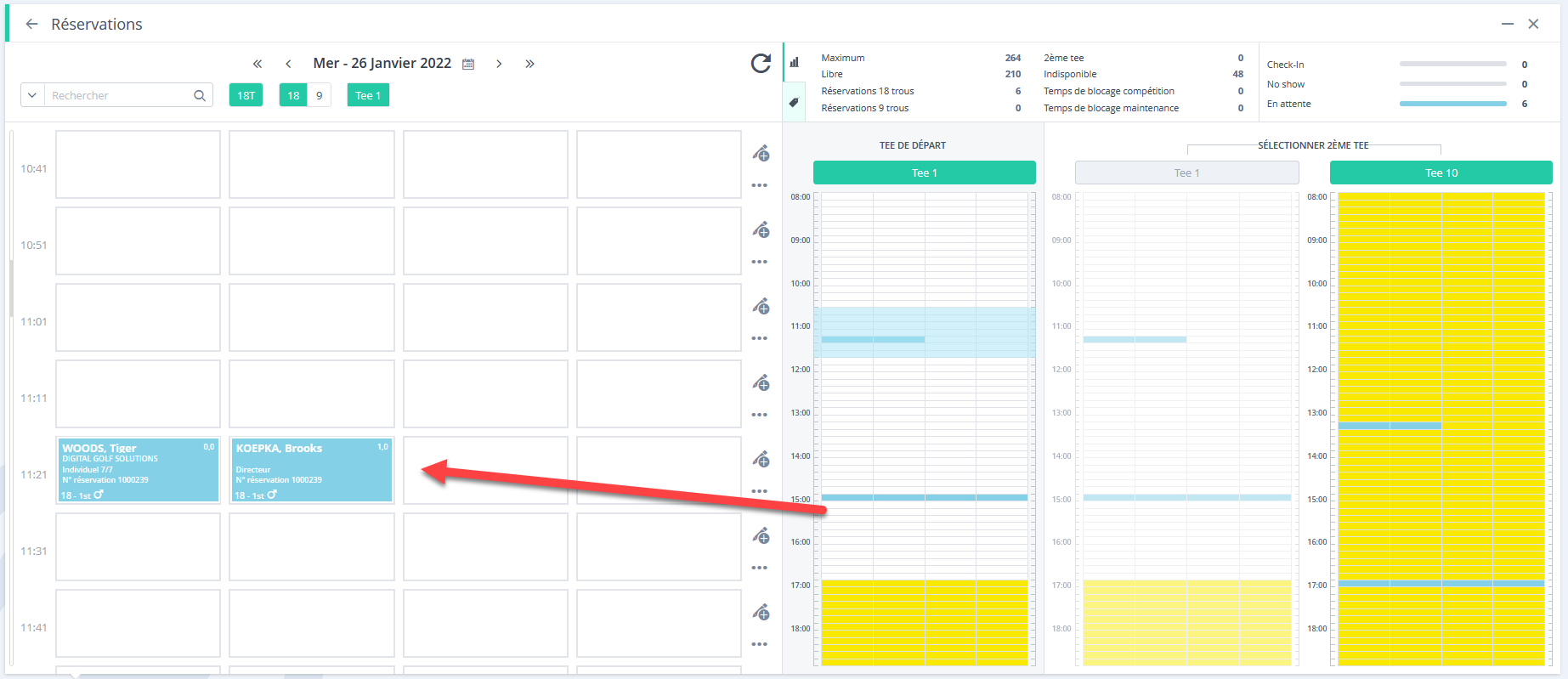Click the Réservations 9 trous label
Image resolution: width=1568 pixels, height=679 pixels.
pos(865,108)
